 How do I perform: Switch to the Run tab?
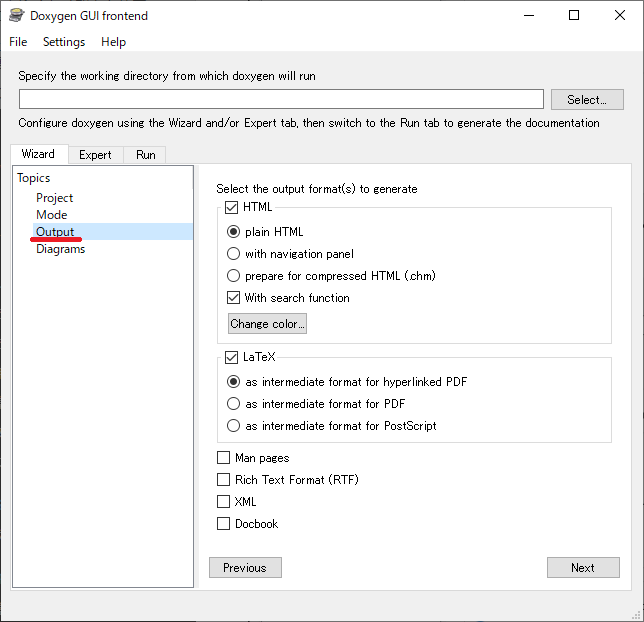(x=146, y=155)
